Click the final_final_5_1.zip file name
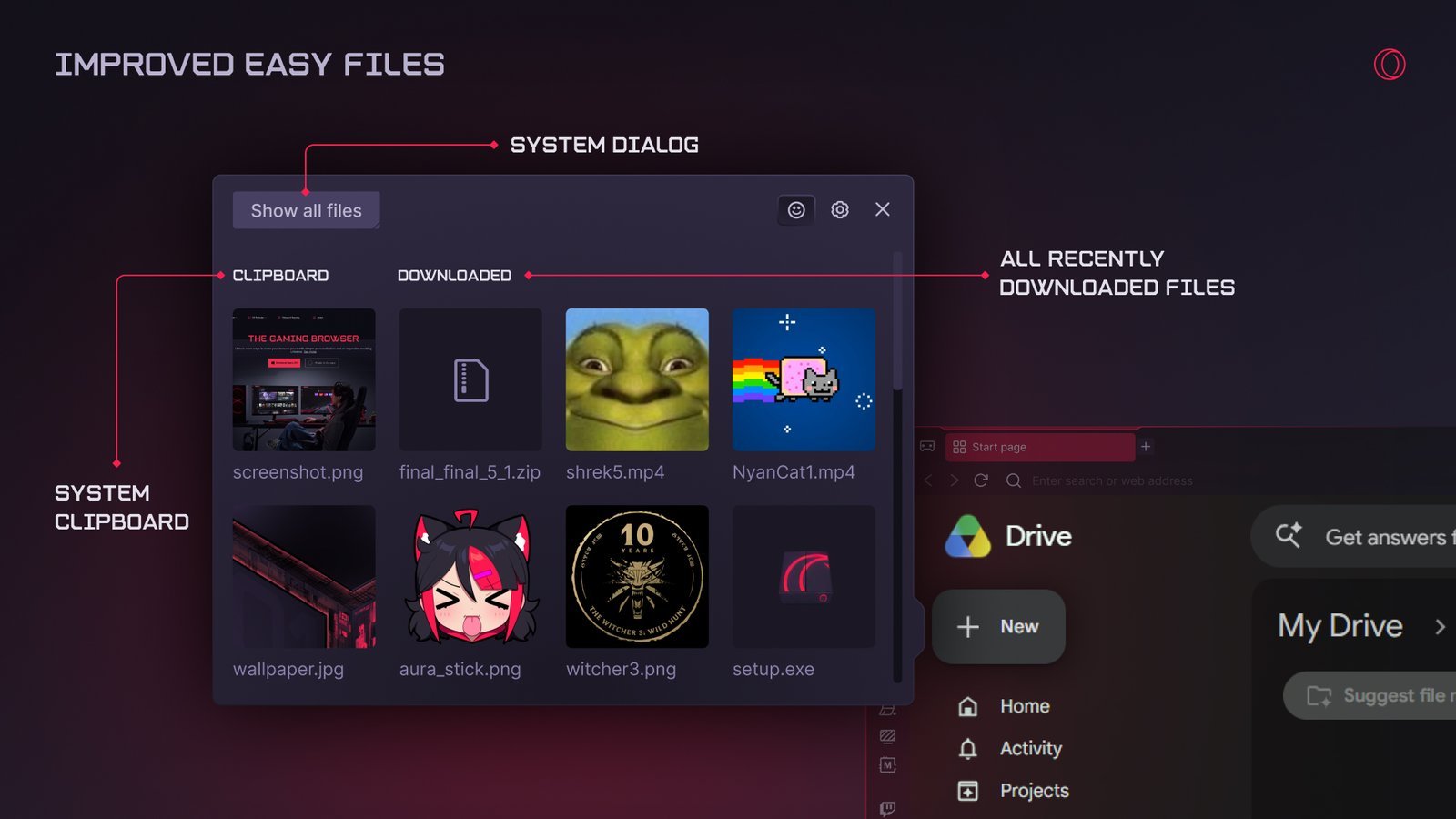This screenshot has width=1456, height=819. point(470,472)
